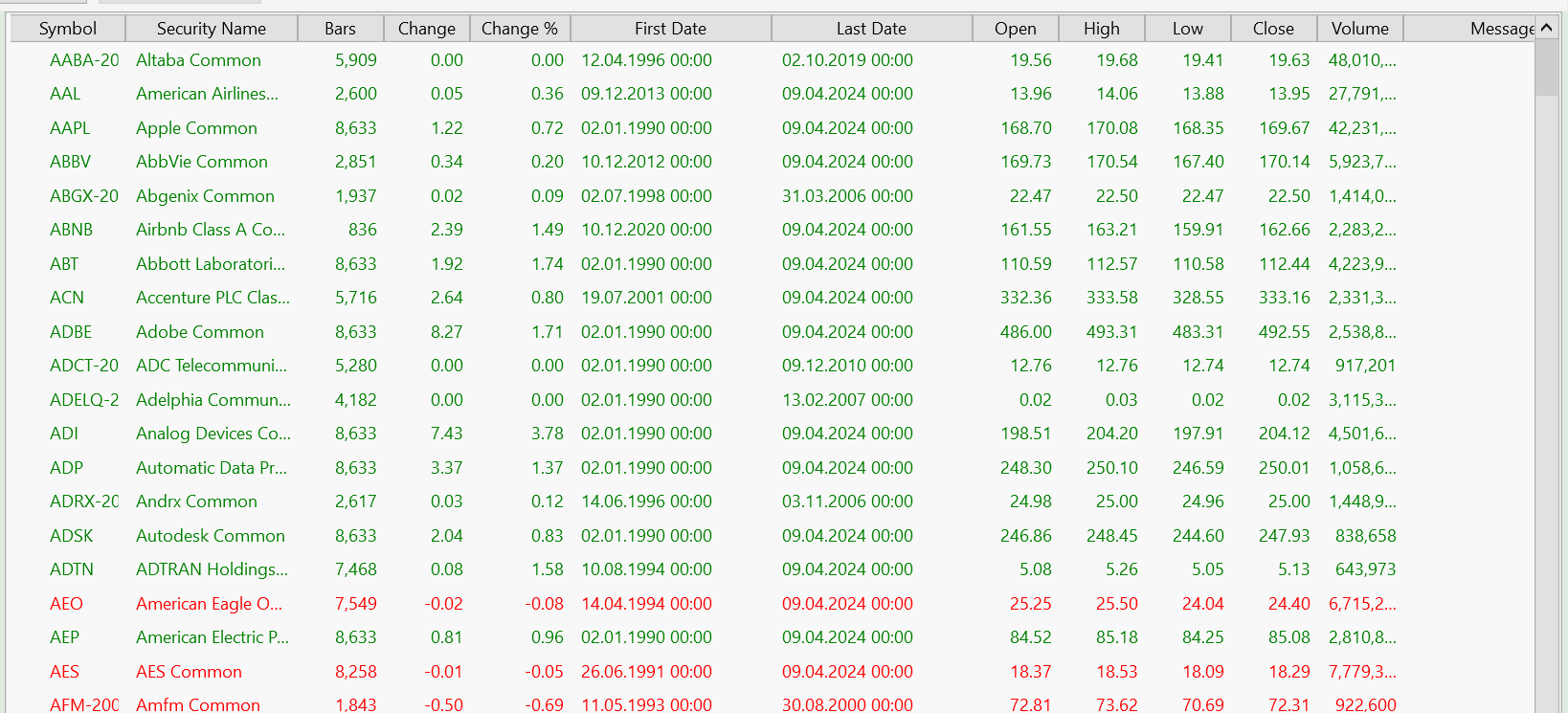Select the ADSK Autodesk row
The height and width of the screenshot is (713, 1568).
click(x=72, y=536)
